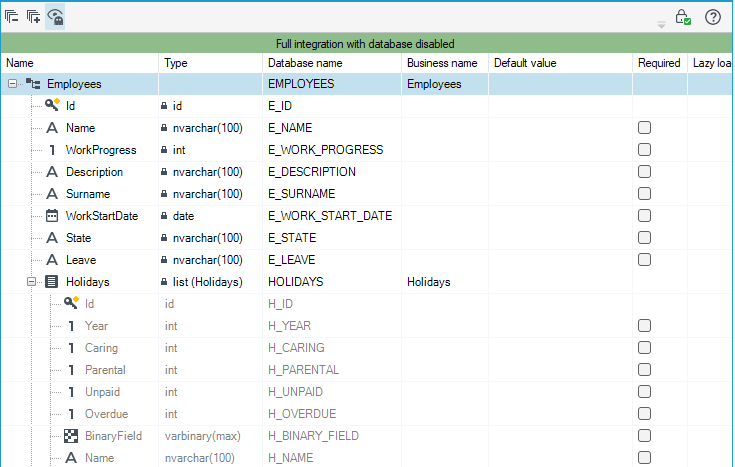The width and height of the screenshot is (735, 467).
Task: Click the Employees structure icon
Action: (33, 84)
